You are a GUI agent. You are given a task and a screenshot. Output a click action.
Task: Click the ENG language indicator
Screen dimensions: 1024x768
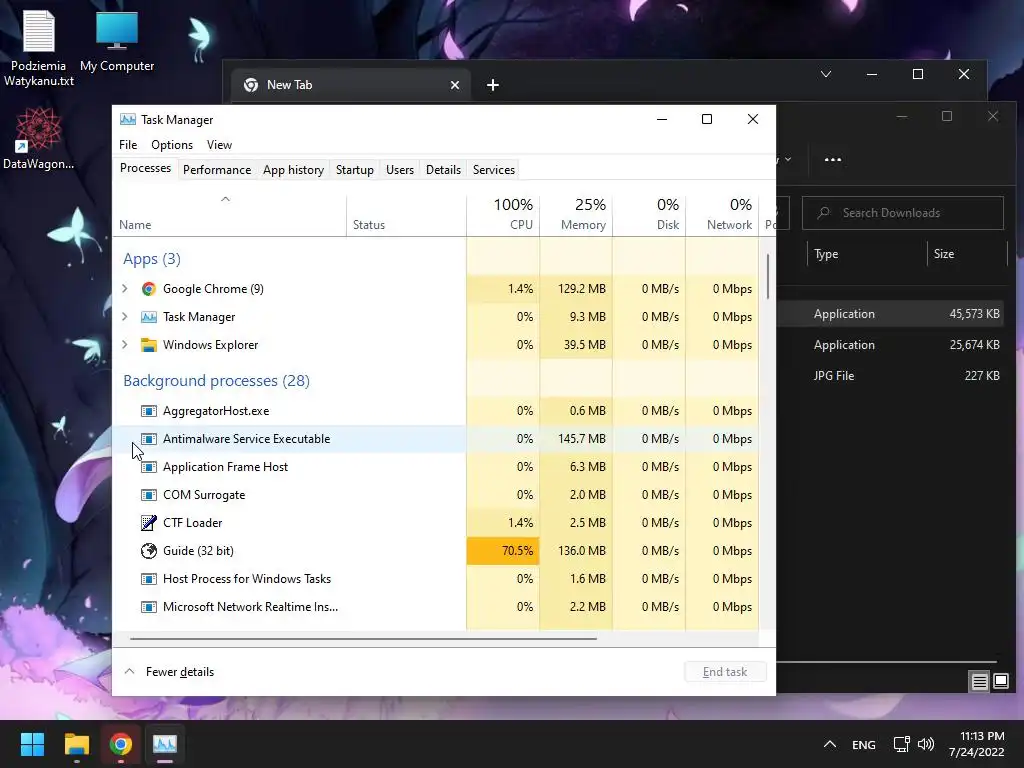click(x=863, y=744)
